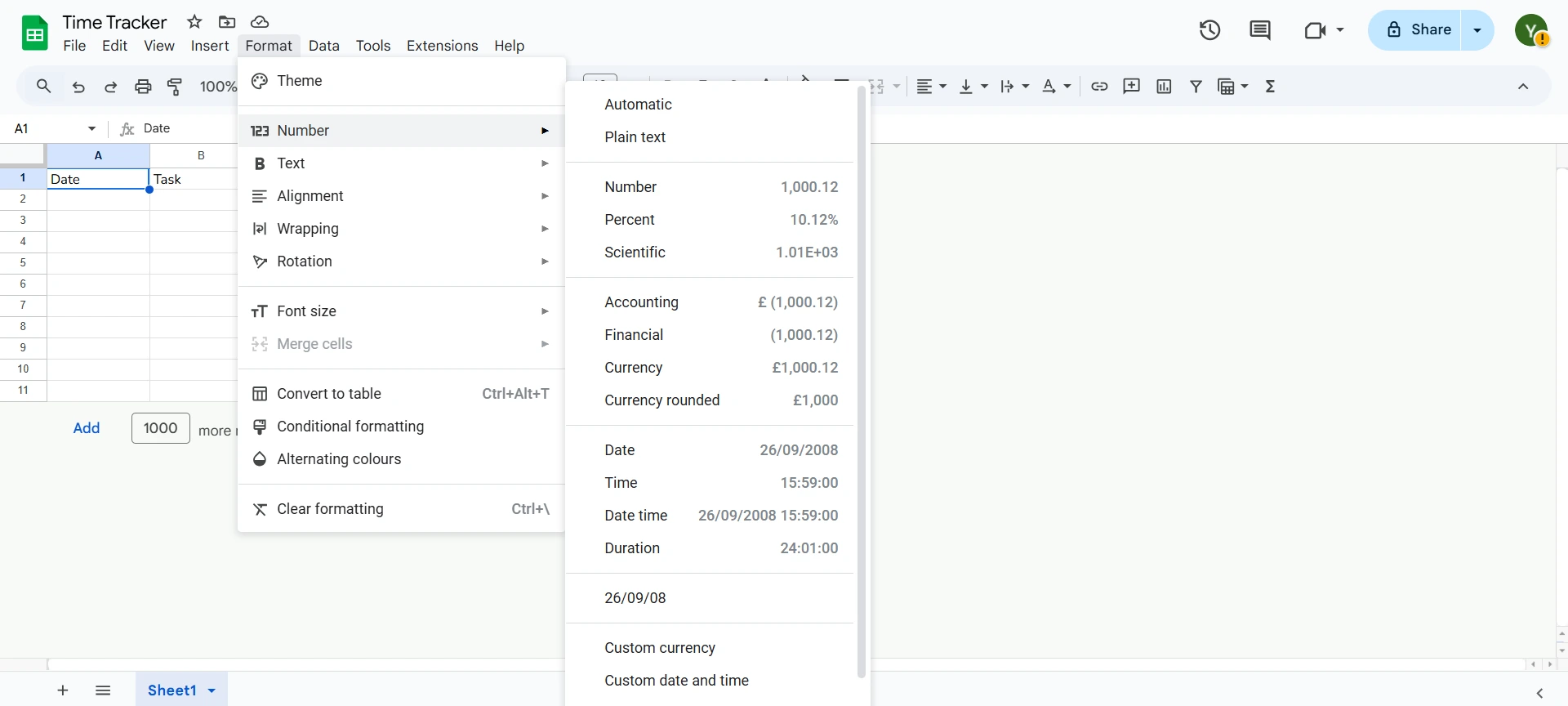Click the move to folder icon
The image size is (1568, 706).
[x=227, y=22]
